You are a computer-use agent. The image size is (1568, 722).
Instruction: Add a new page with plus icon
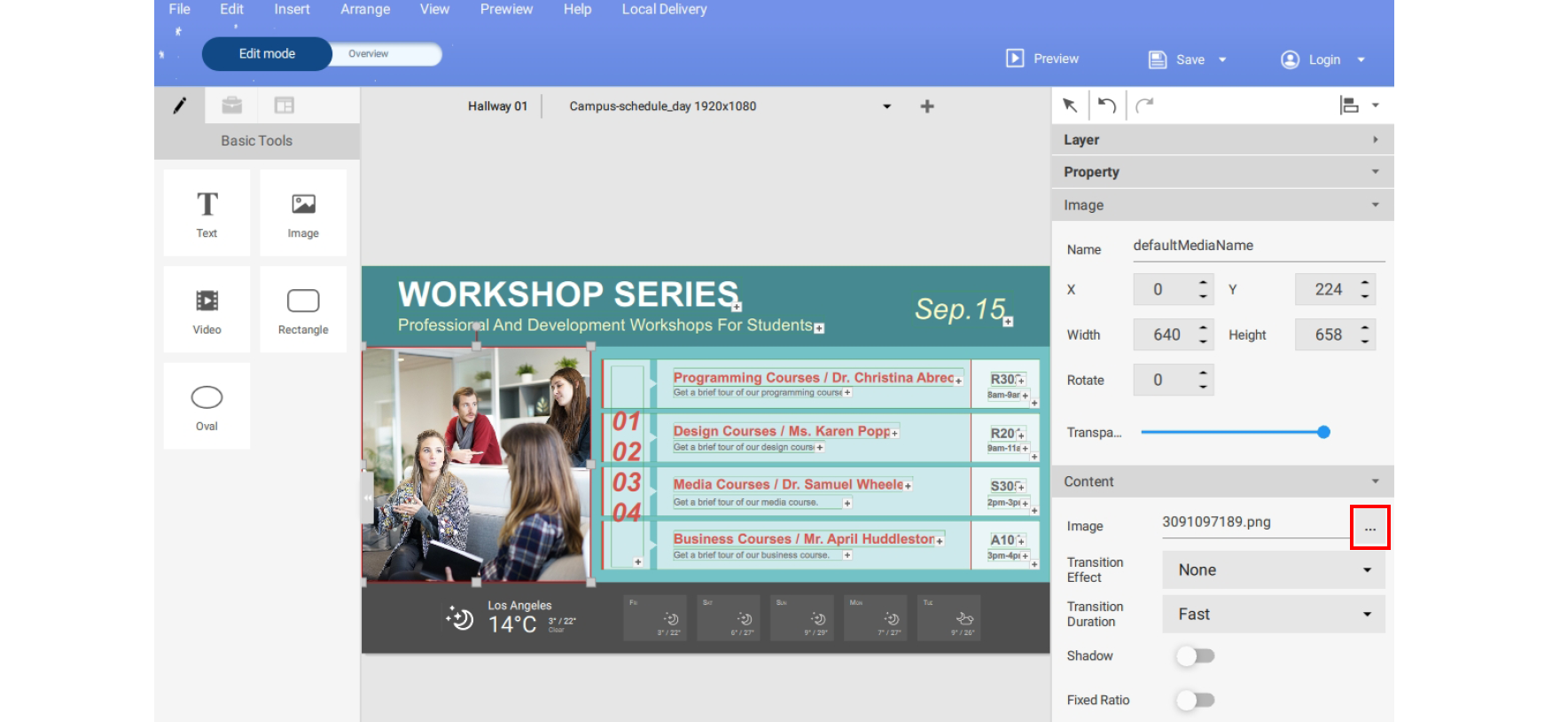coord(927,106)
